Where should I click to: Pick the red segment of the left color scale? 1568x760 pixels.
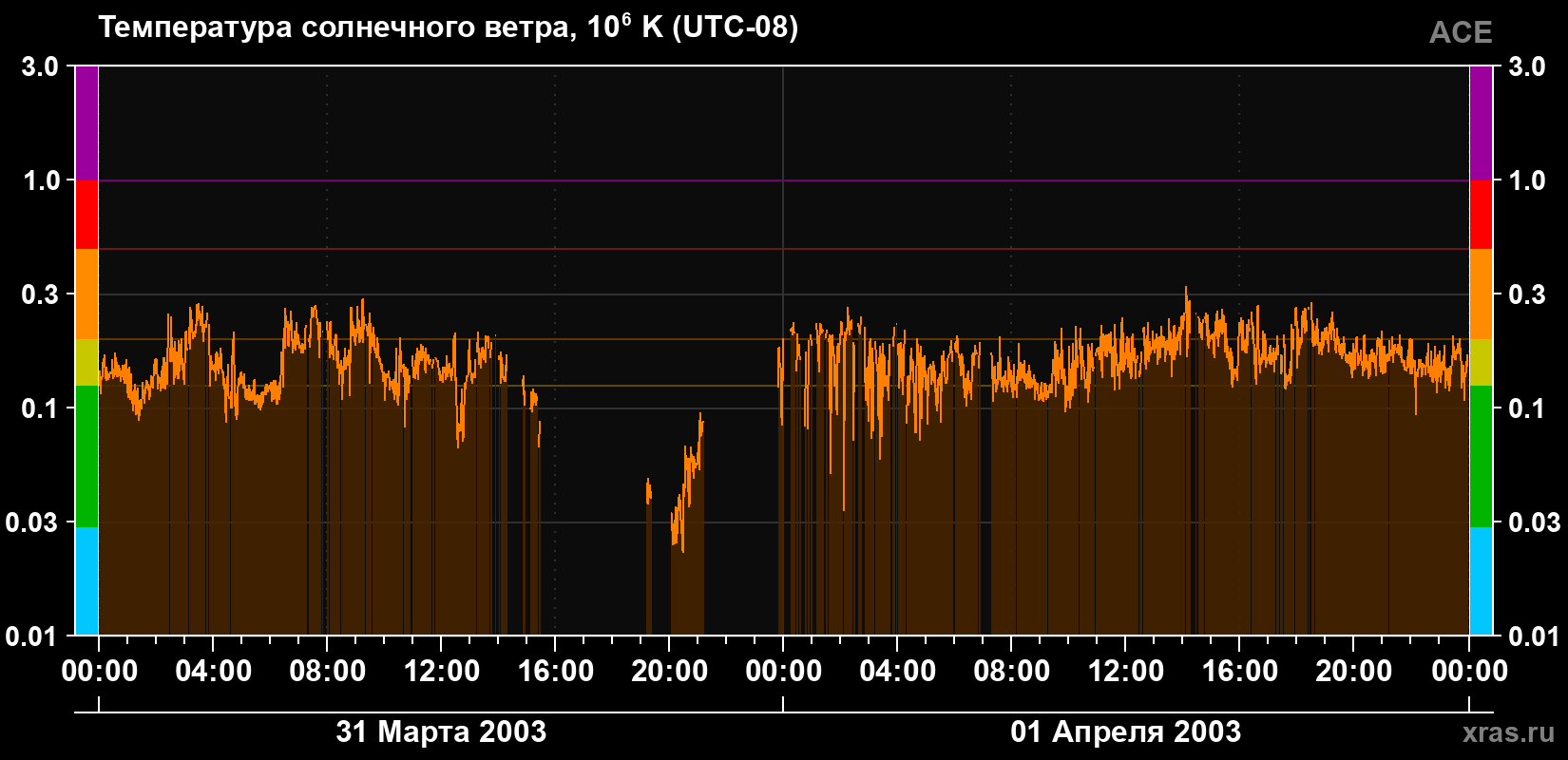[x=86, y=215]
